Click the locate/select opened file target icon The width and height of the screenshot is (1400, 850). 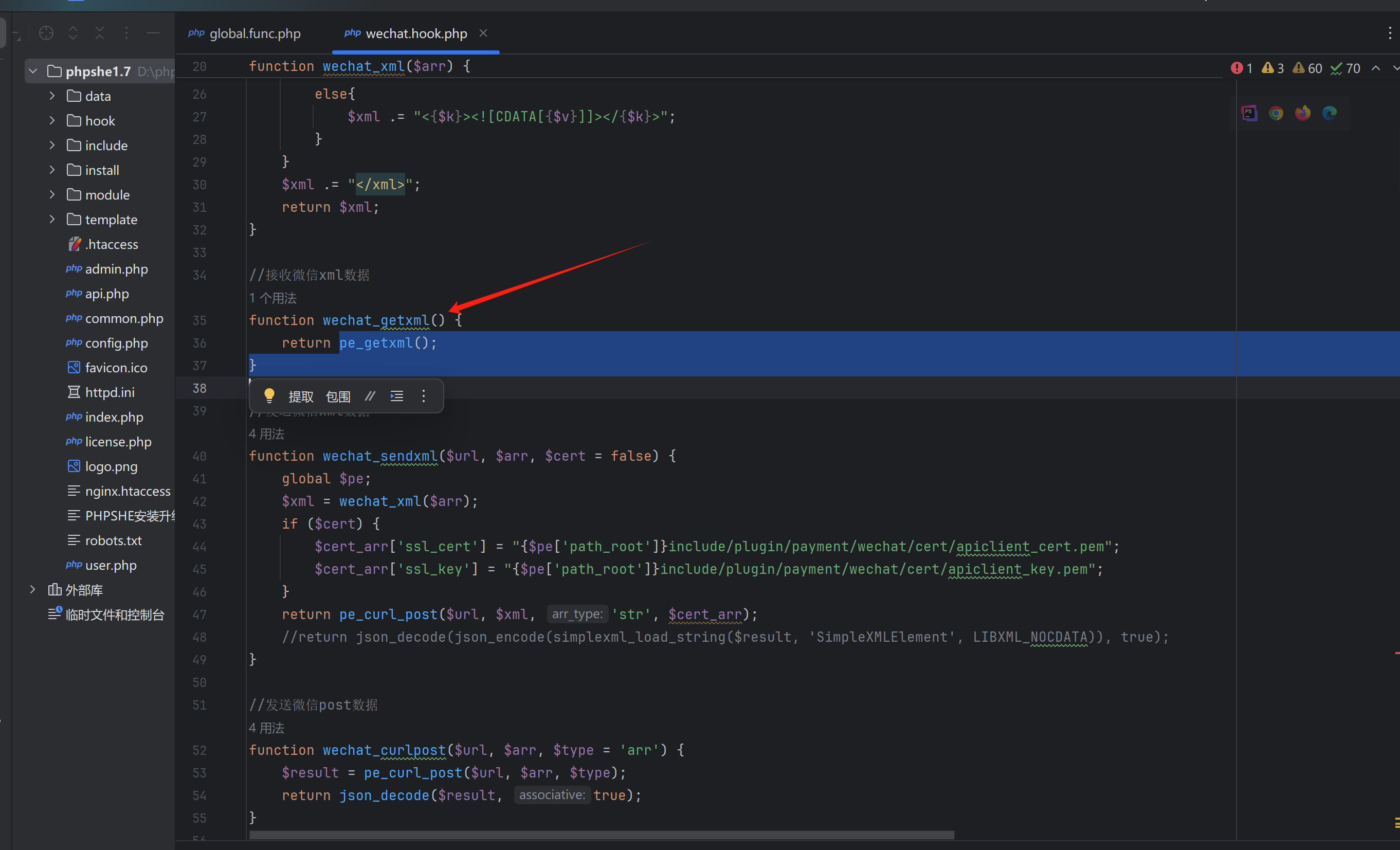[46, 33]
